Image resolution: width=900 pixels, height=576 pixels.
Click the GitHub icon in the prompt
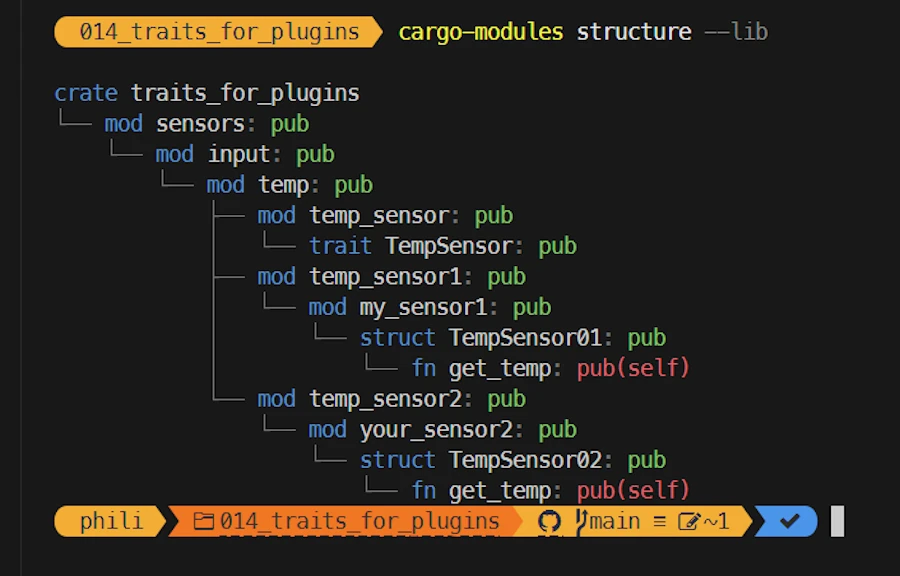pyautogui.click(x=549, y=521)
